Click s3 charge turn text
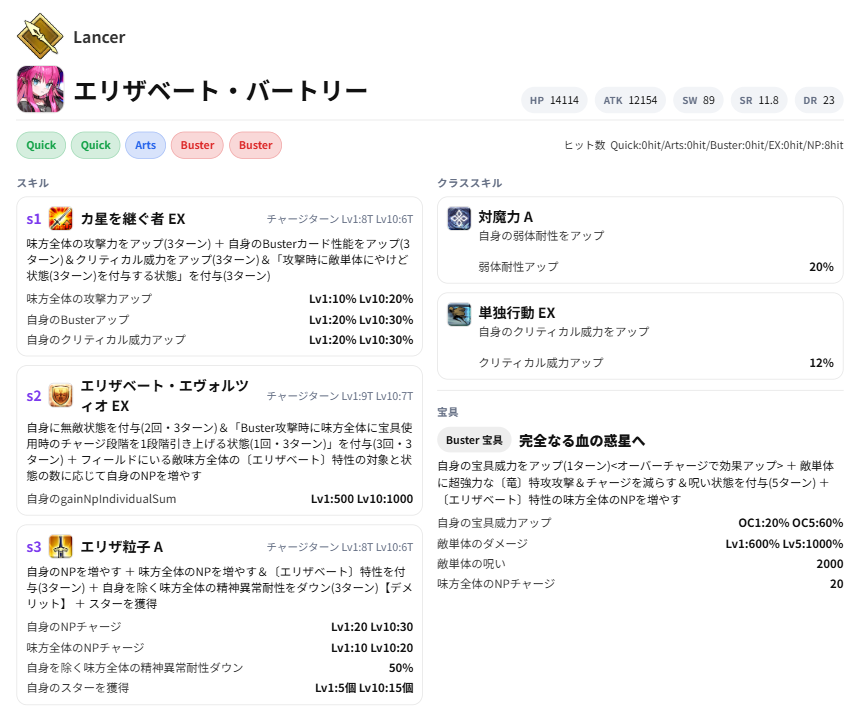The width and height of the screenshot is (866, 722). 340,547
